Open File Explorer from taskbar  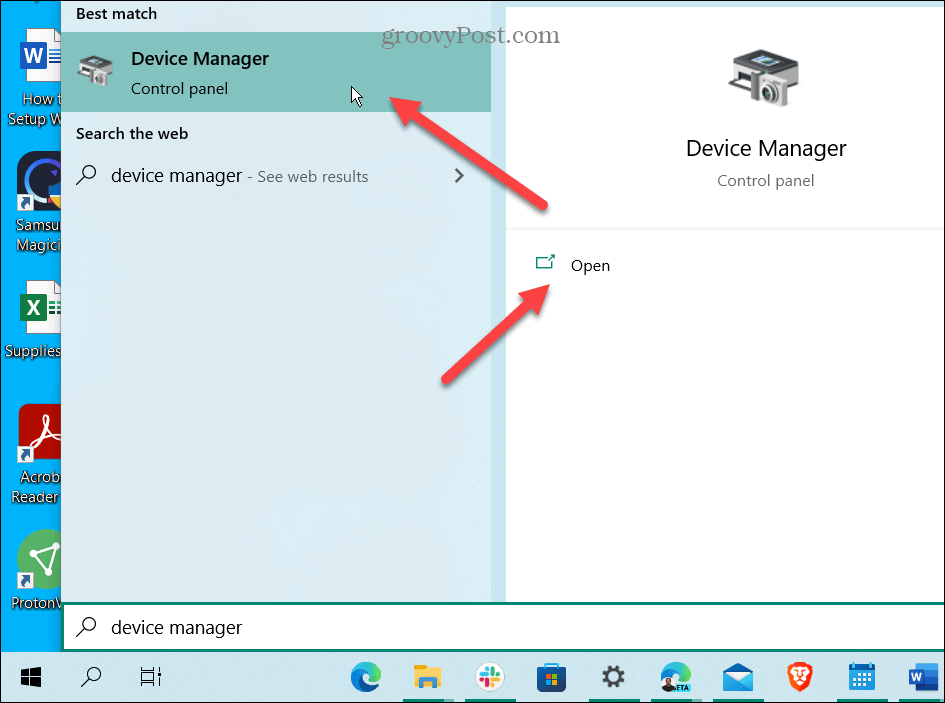(x=427, y=677)
